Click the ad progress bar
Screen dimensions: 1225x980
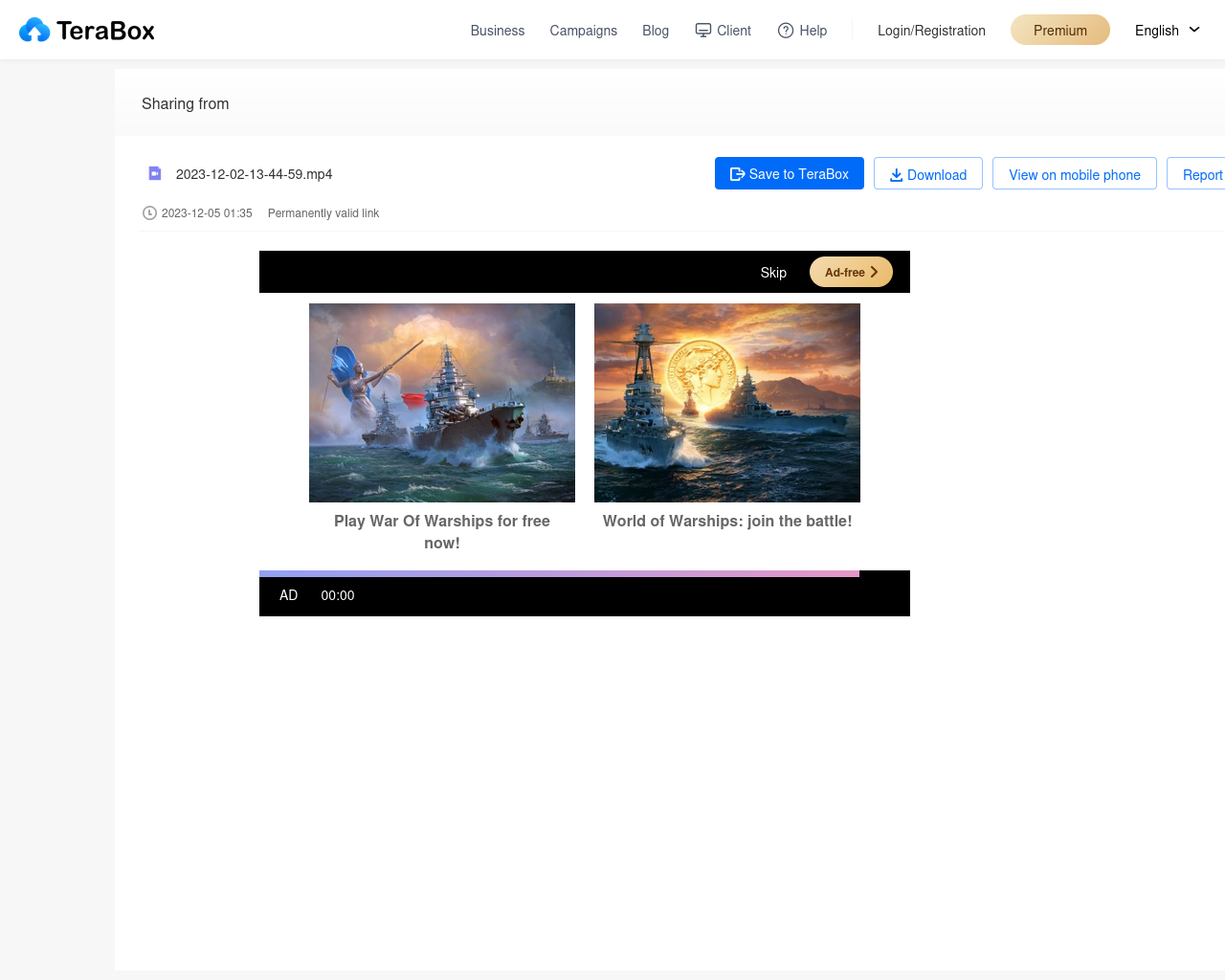pyautogui.click(x=585, y=574)
